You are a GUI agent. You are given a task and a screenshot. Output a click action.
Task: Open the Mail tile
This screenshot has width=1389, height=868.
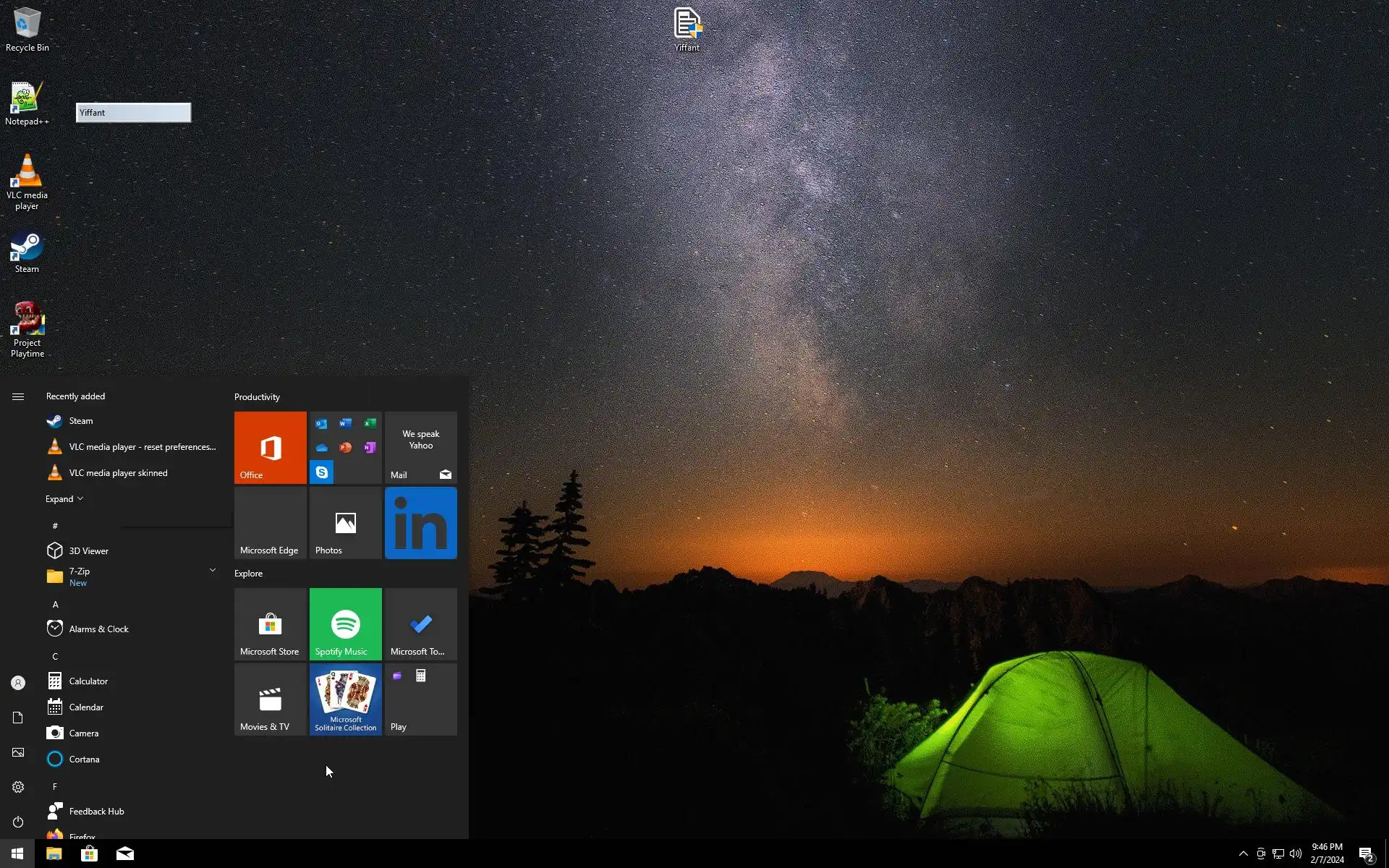click(x=420, y=447)
